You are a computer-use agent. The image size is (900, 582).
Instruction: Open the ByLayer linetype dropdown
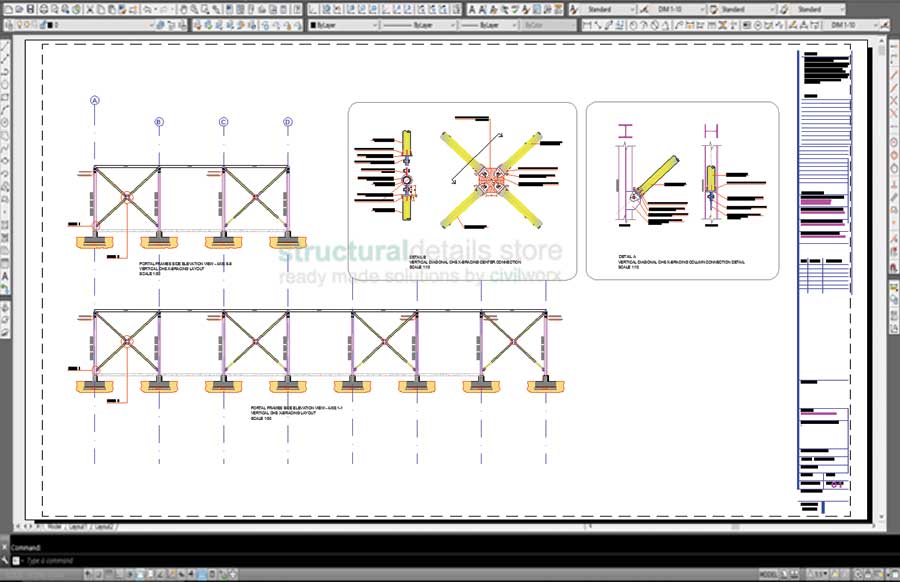[452, 23]
